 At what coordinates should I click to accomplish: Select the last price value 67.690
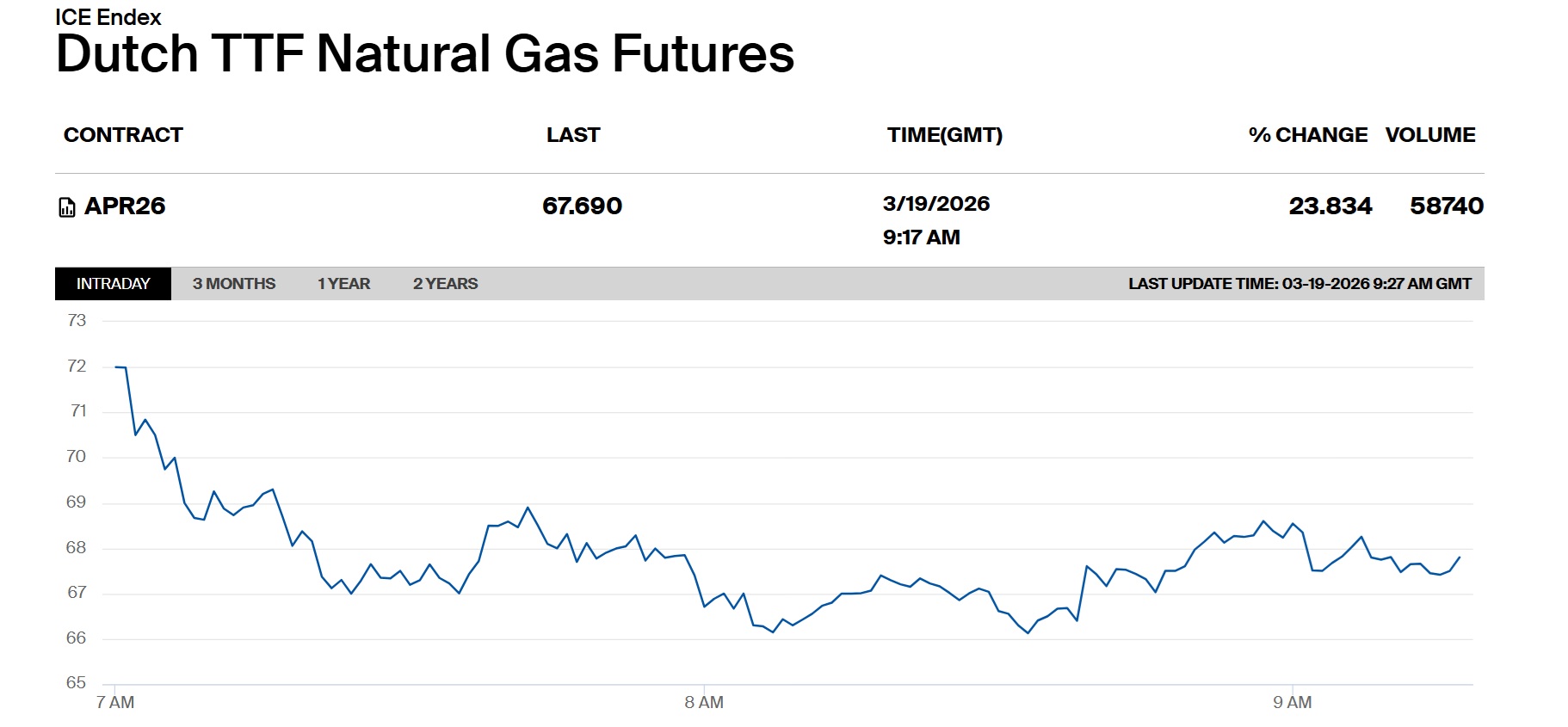coord(582,206)
